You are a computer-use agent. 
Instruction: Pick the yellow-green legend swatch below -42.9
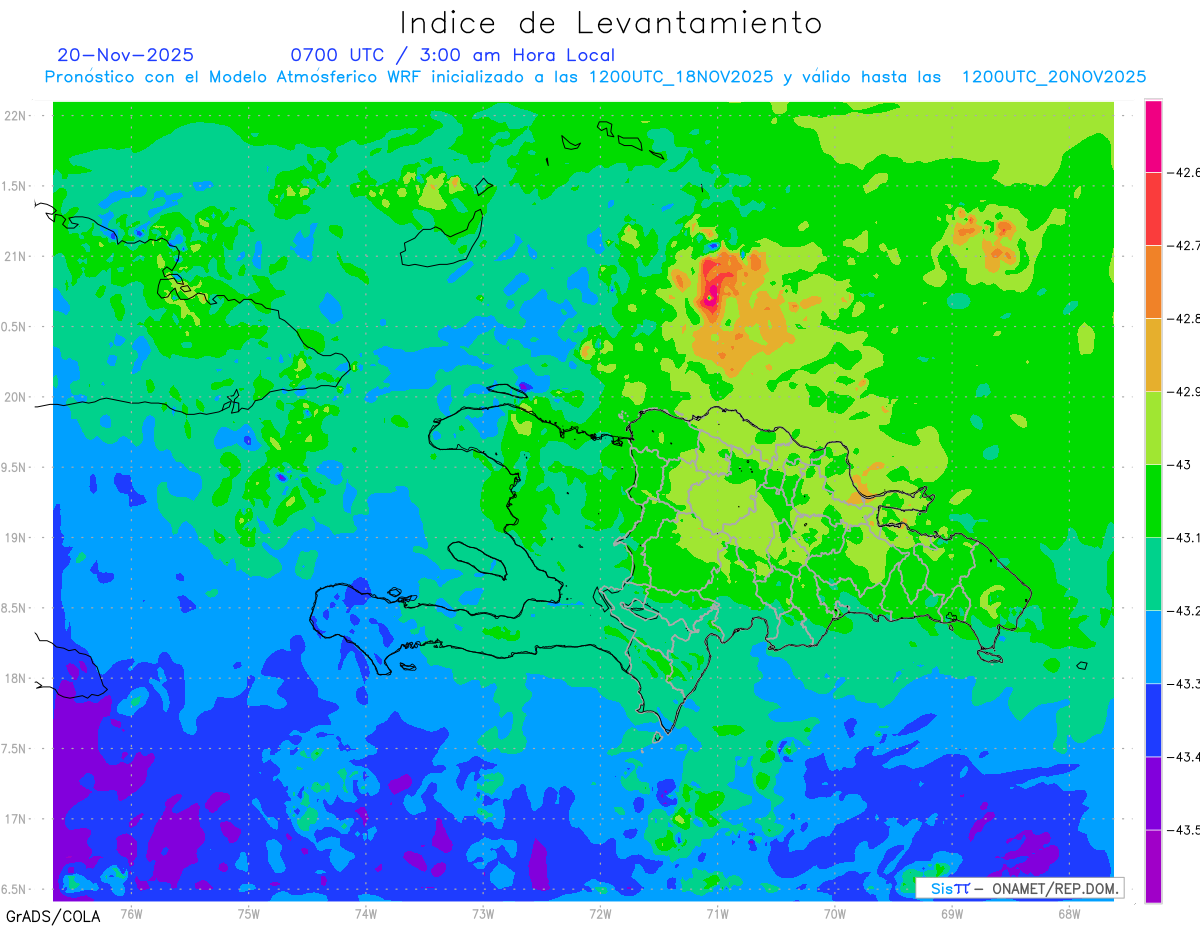click(x=1153, y=427)
